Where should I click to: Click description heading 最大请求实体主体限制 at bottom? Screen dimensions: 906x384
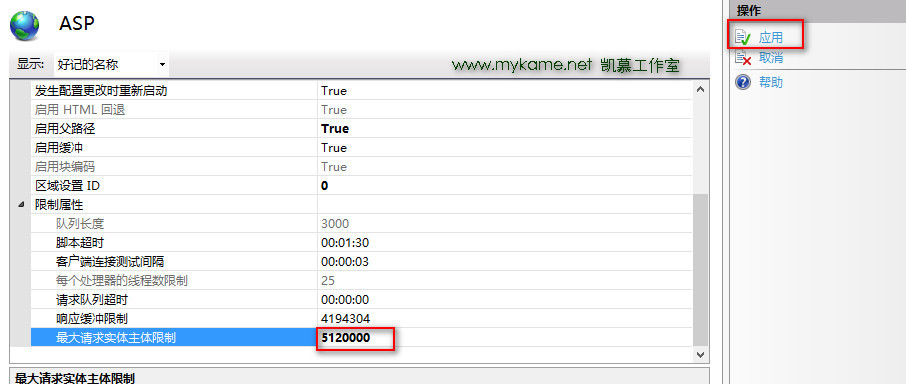pos(75,379)
